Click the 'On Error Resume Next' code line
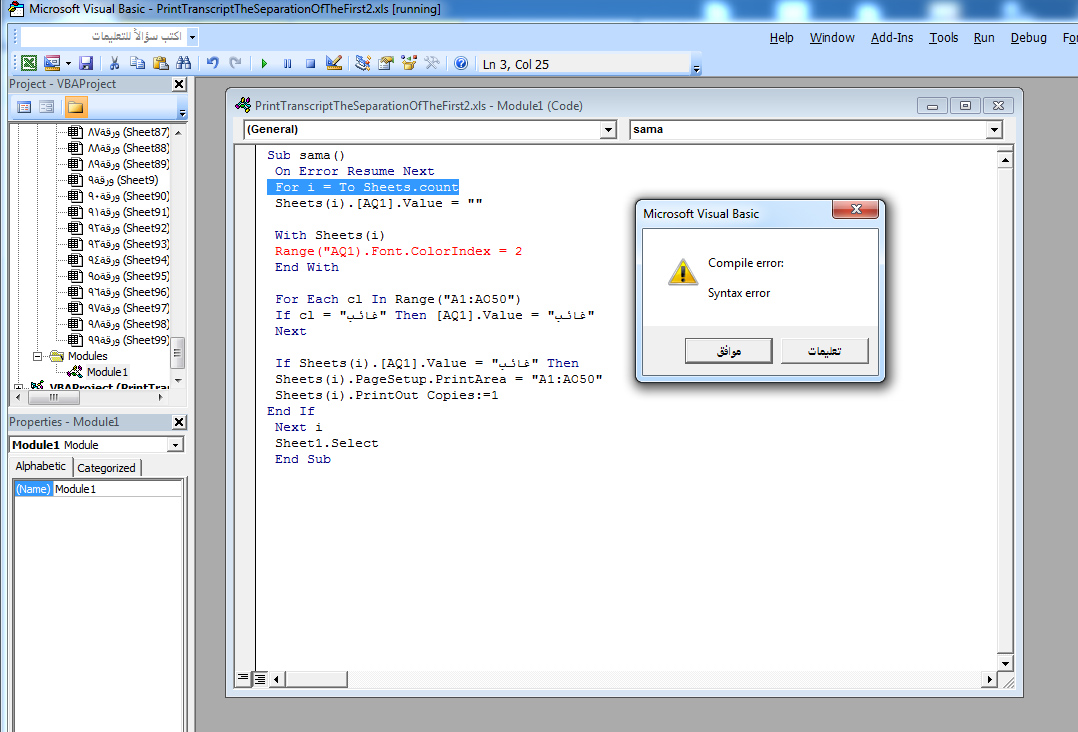This screenshot has height=732, width=1078. [x=354, y=171]
